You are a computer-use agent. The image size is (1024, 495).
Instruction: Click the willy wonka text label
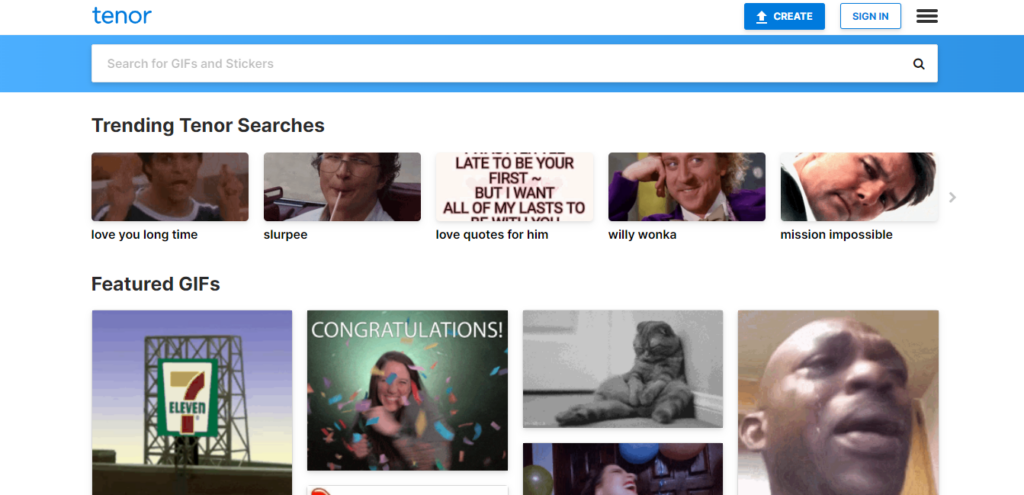pos(642,235)
